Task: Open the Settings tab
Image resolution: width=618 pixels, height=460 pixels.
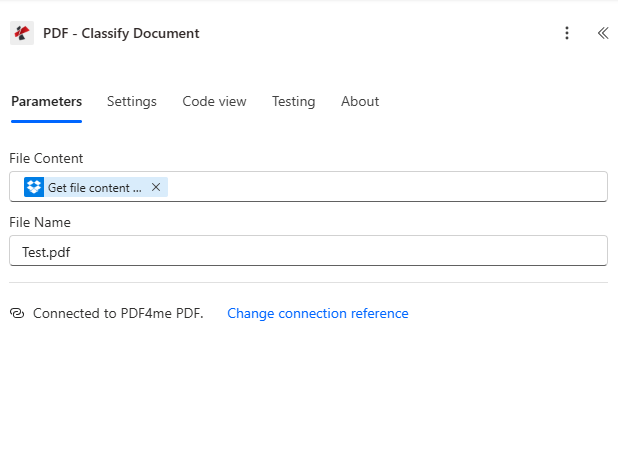Action: pyautogui.click(x=132, y=101)
